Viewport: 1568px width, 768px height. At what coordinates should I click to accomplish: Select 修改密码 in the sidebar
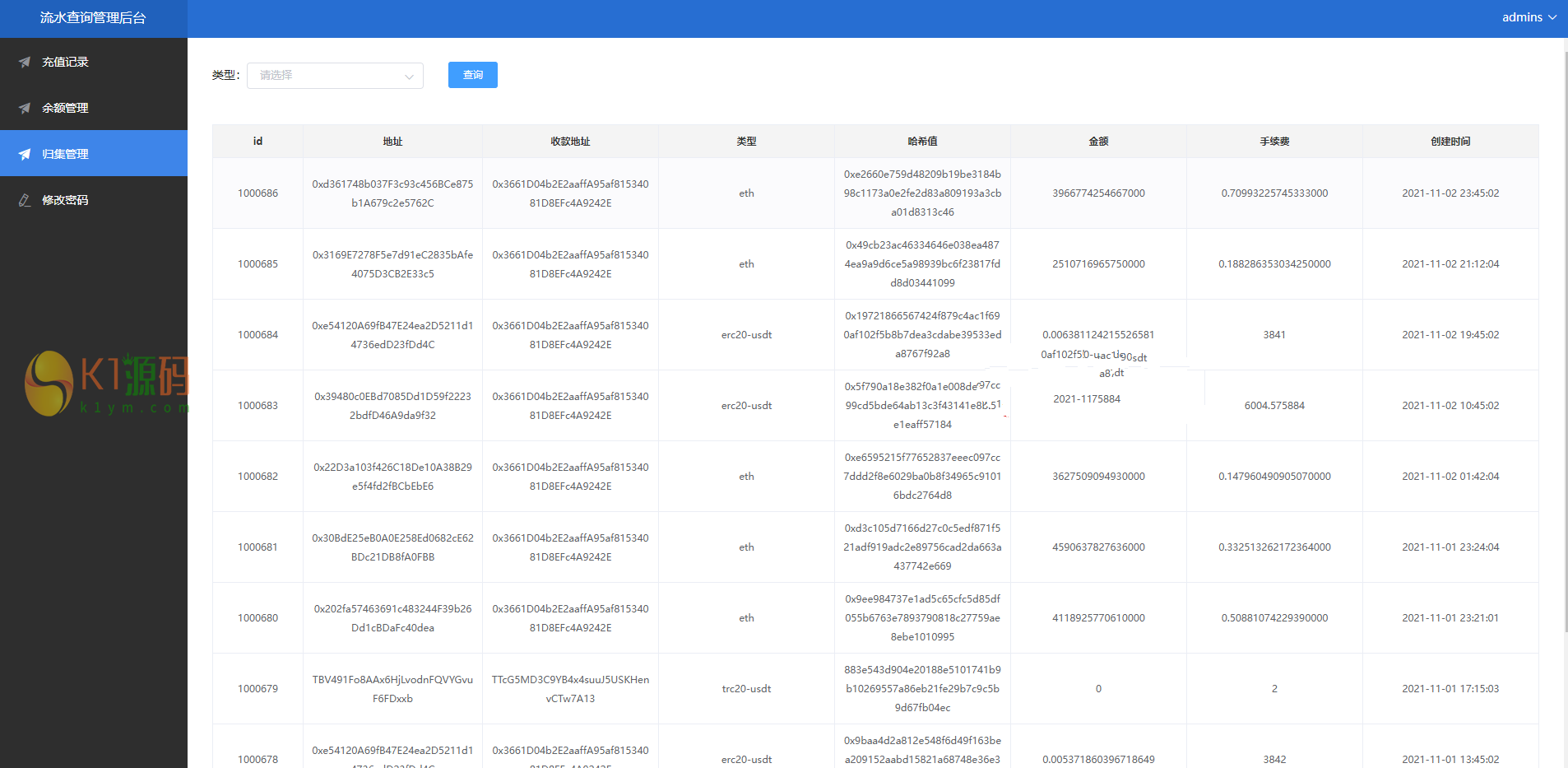click(x=65, y=200)
